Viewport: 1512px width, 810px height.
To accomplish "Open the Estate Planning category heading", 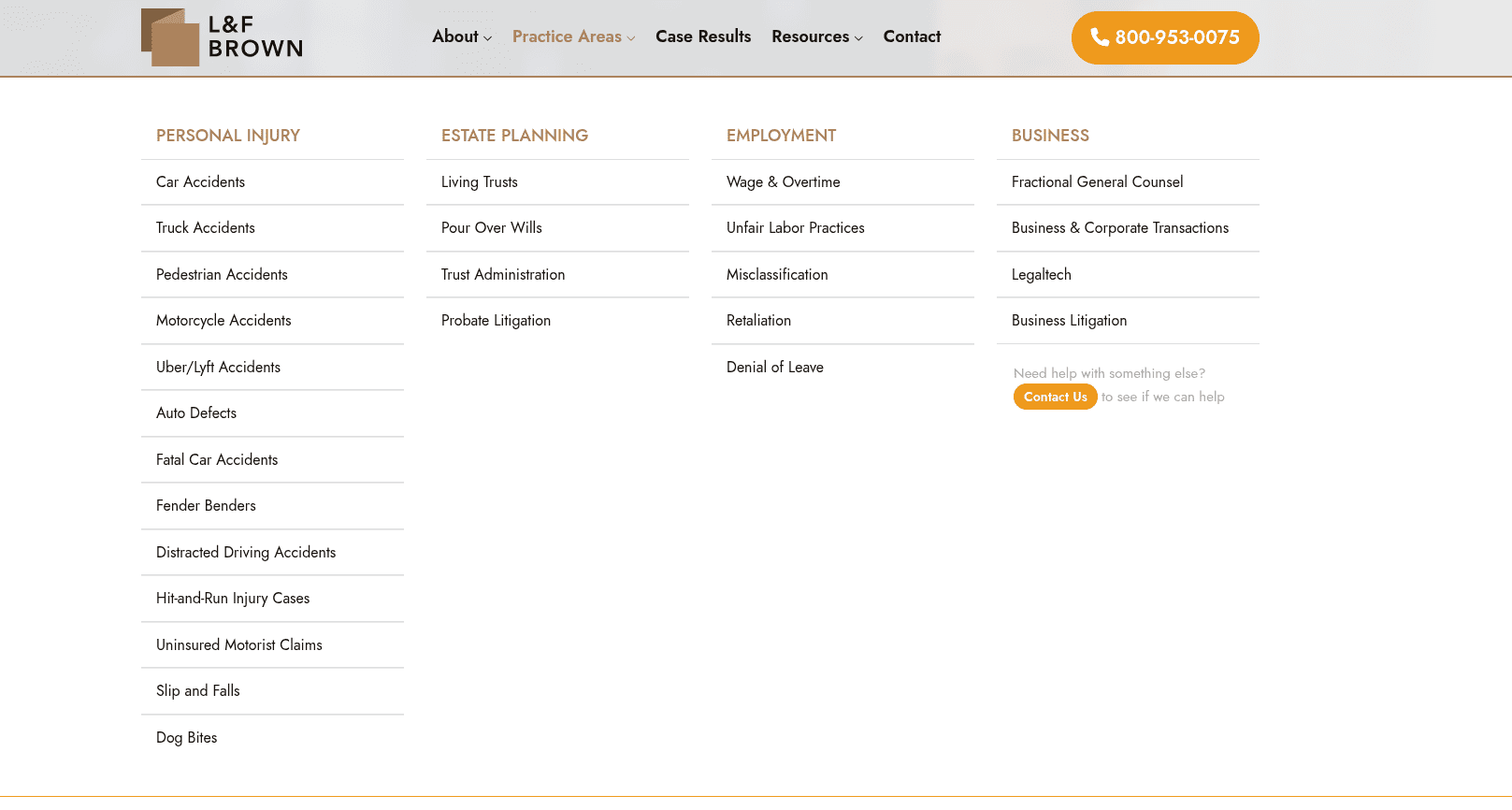I will [x=514, y=136].
